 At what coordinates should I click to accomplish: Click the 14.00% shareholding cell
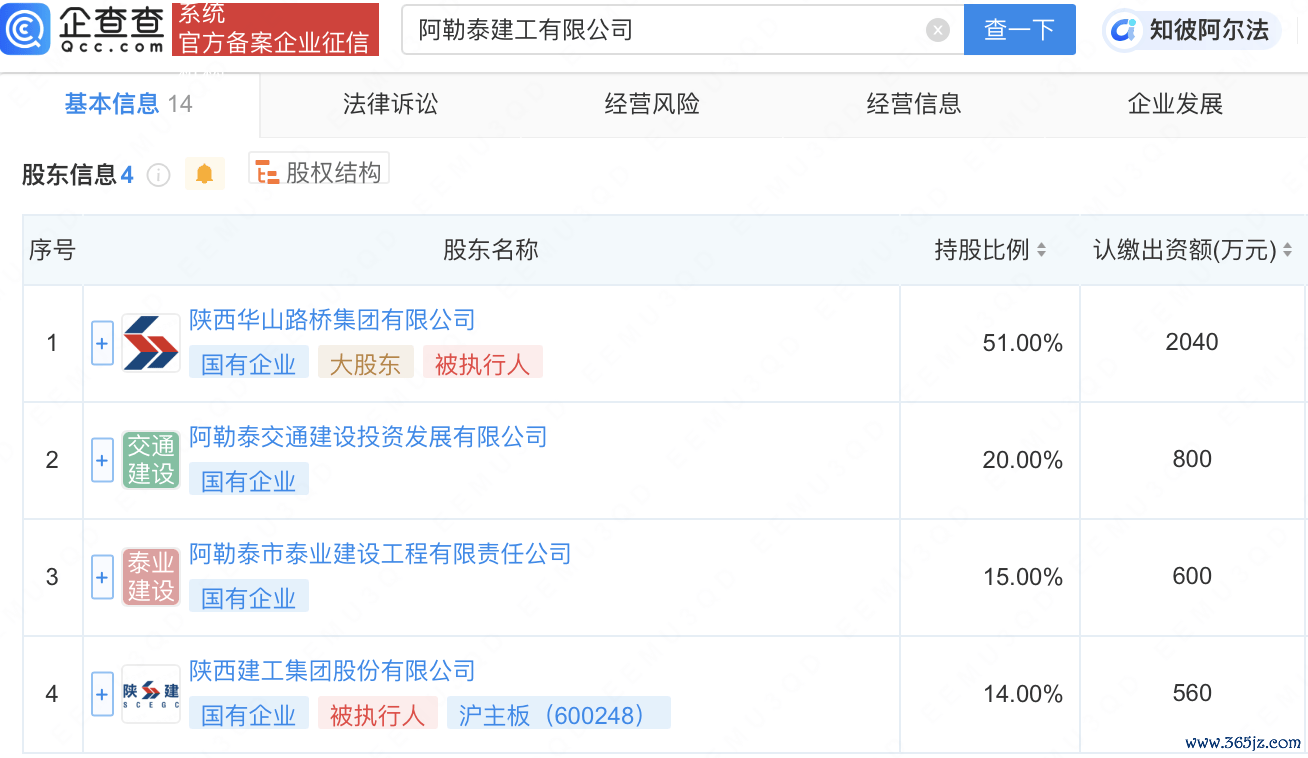(x=990, y=694)
